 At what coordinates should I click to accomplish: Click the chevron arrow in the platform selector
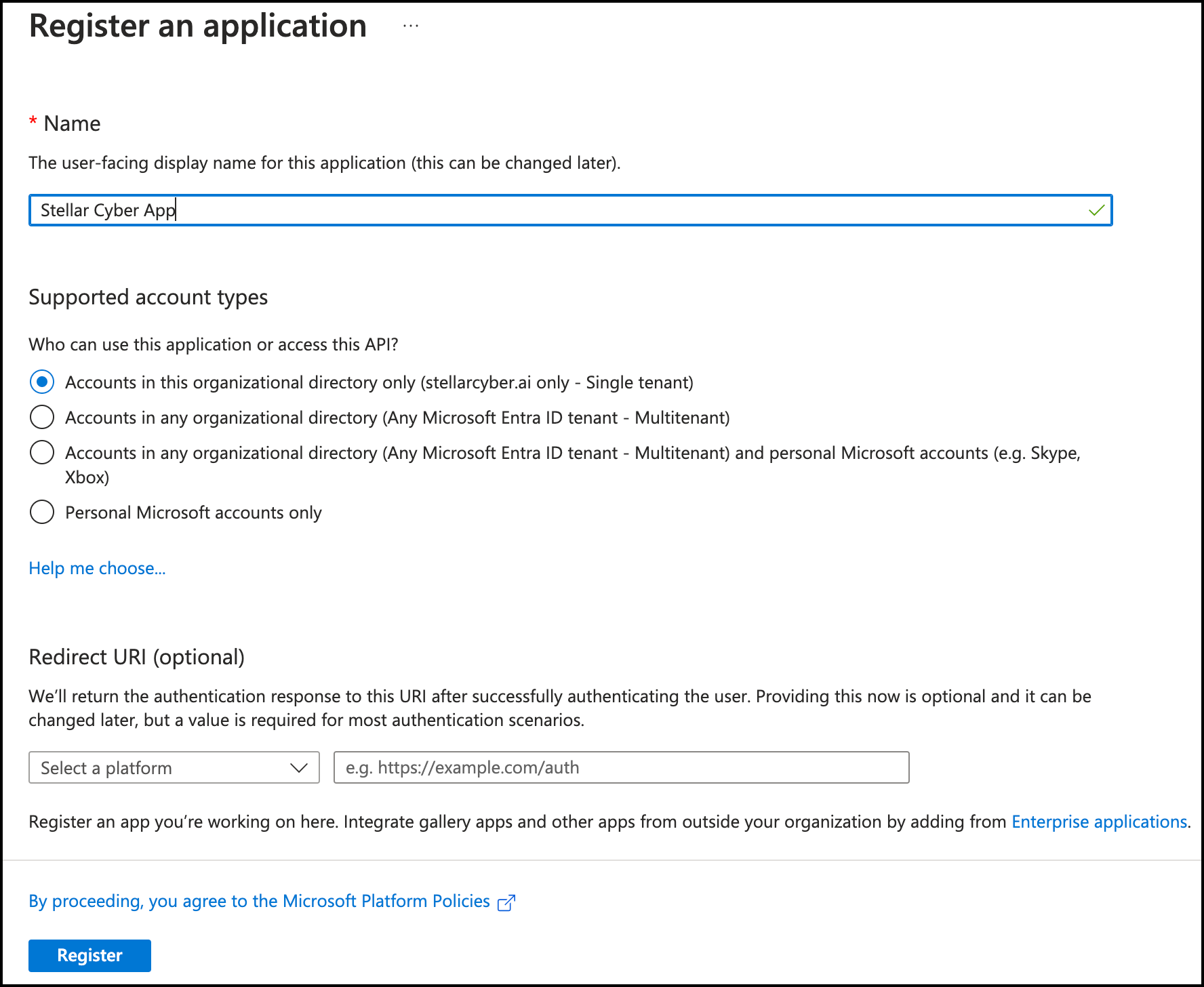point(298,767)
